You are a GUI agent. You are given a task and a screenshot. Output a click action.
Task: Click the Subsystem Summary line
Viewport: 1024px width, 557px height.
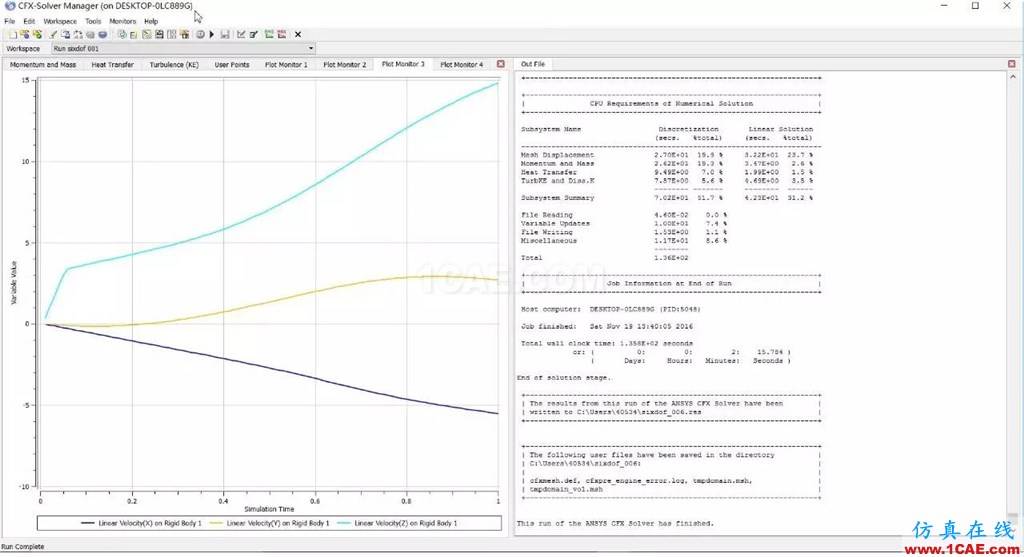coord(667,197)
